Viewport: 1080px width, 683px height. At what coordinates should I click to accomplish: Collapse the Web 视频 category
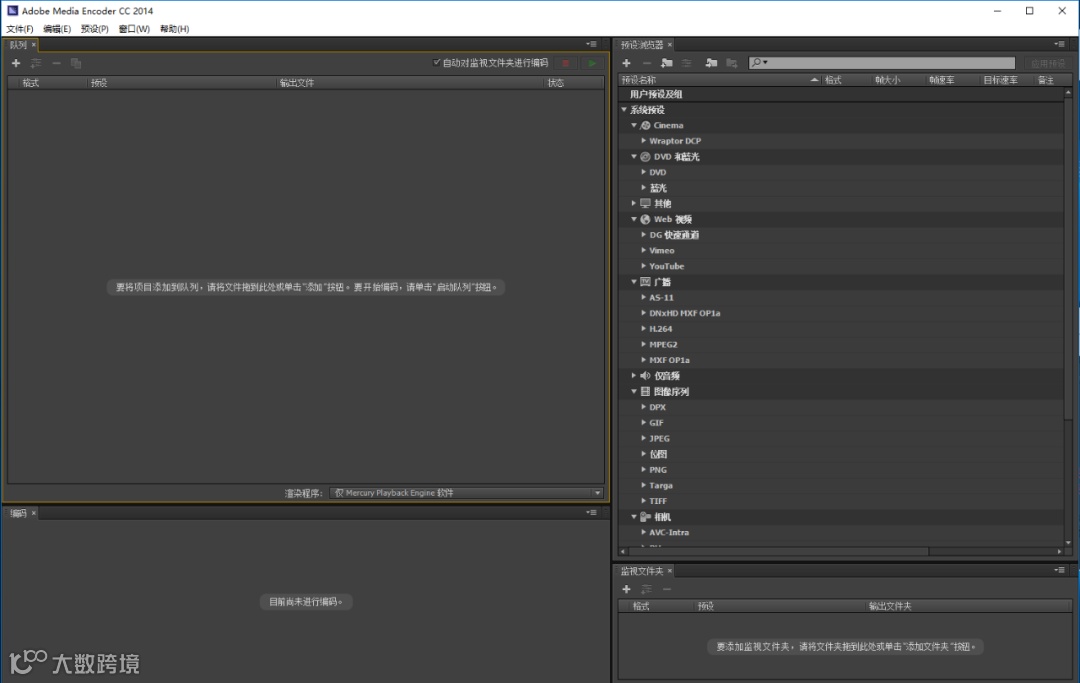coord(634,219)
